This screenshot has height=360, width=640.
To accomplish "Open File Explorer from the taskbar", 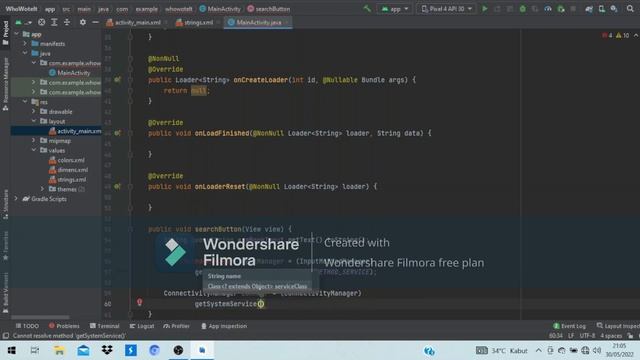I will [59, 351].
